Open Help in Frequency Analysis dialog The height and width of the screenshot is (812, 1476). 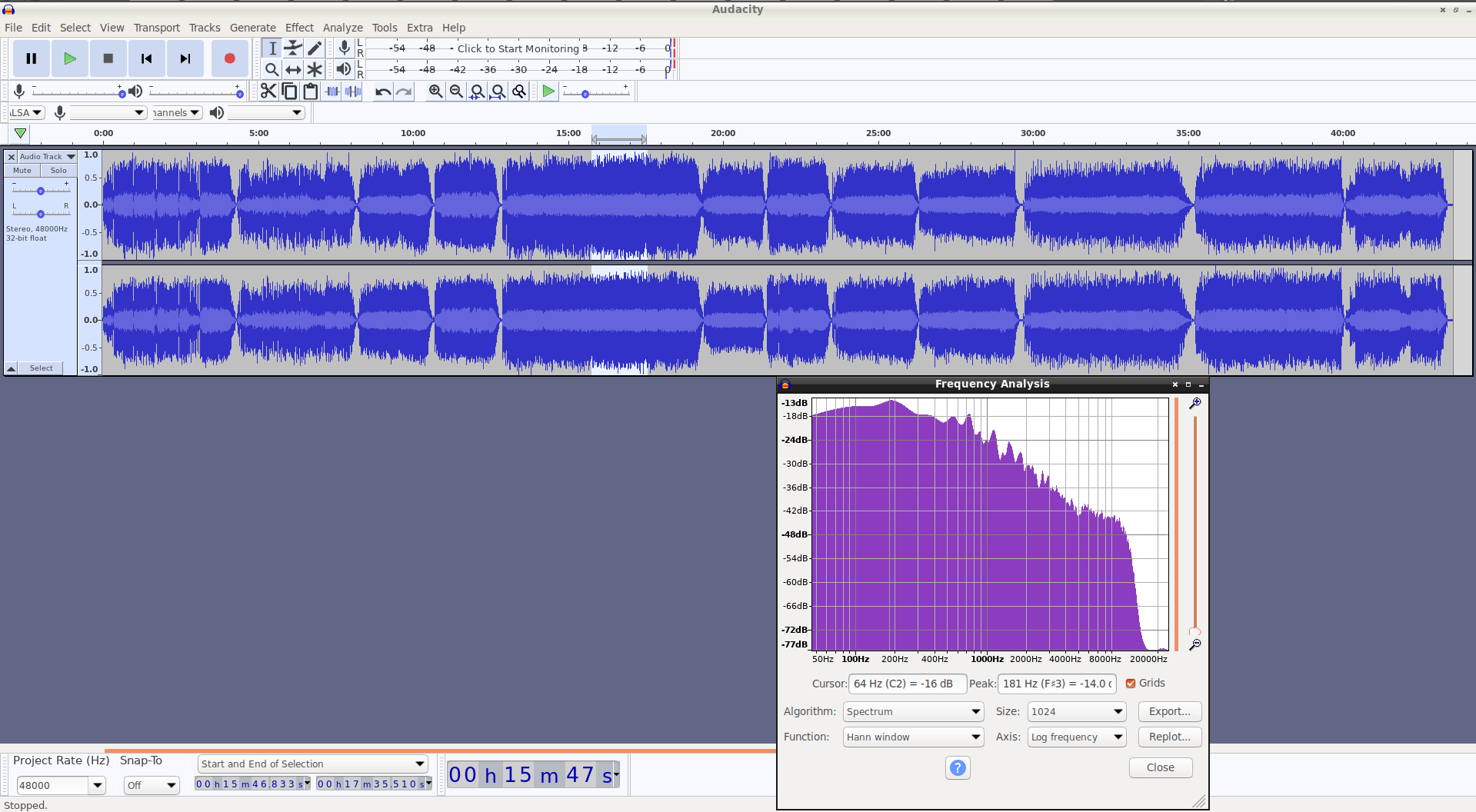pos(958,767)
